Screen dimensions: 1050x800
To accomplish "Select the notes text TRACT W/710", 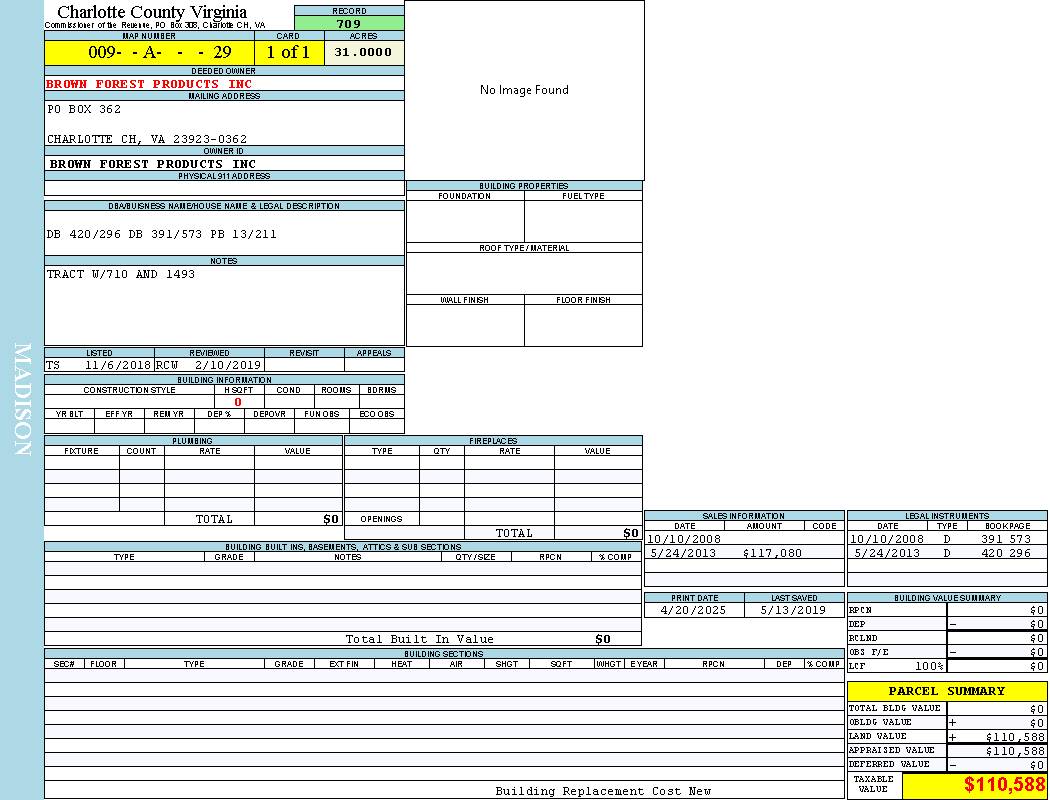I will point(120,274).
